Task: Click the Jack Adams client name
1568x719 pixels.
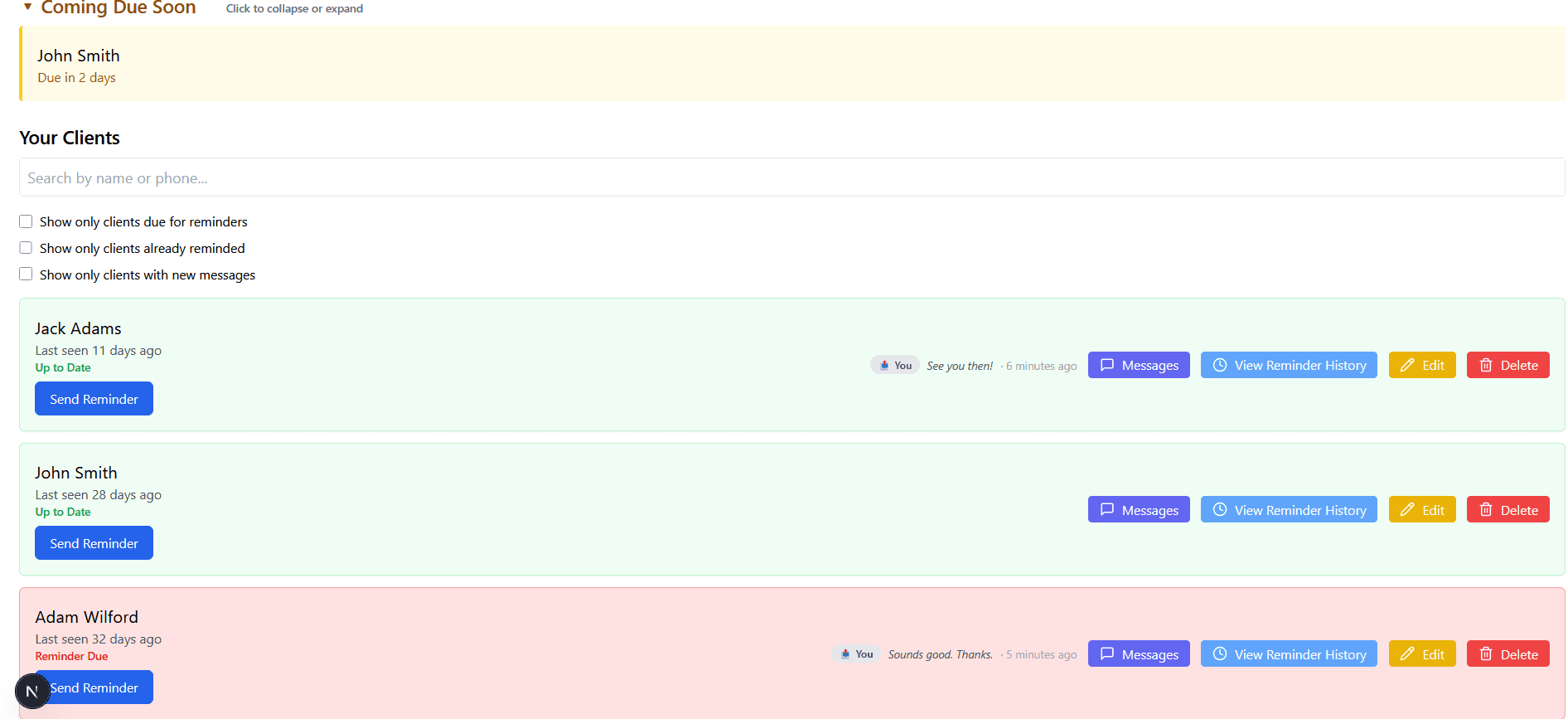Action: [x=78, y=328]
